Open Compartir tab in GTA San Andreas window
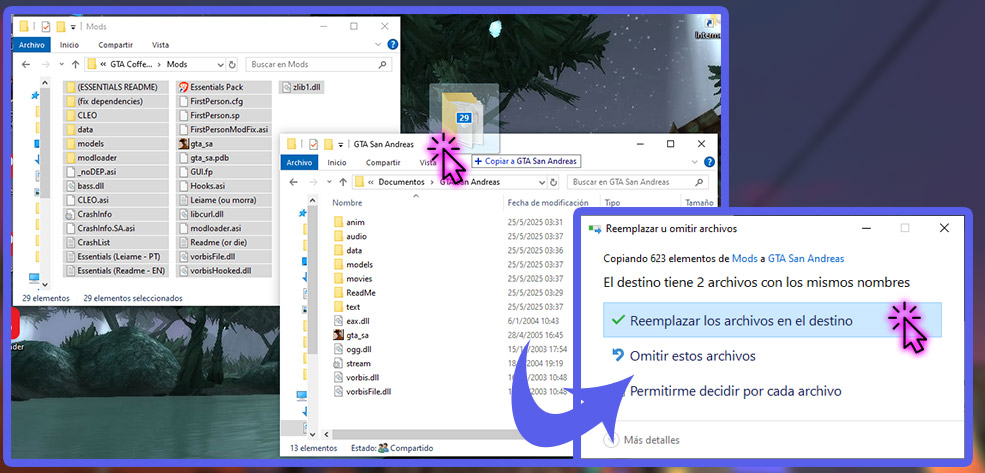The width and height of the screenshot is (985, 473). click(383, 163)
